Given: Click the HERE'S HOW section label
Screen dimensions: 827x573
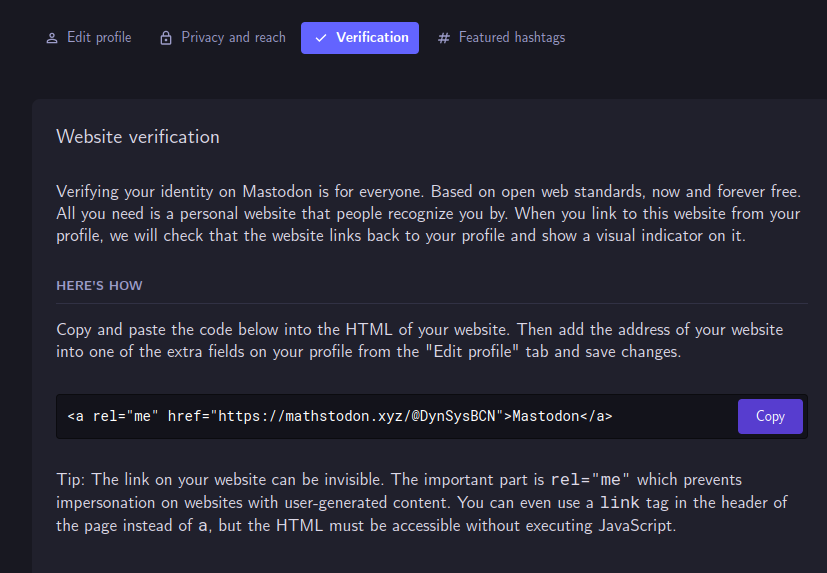Looking at the screenshot, I should tap(99, 285).
